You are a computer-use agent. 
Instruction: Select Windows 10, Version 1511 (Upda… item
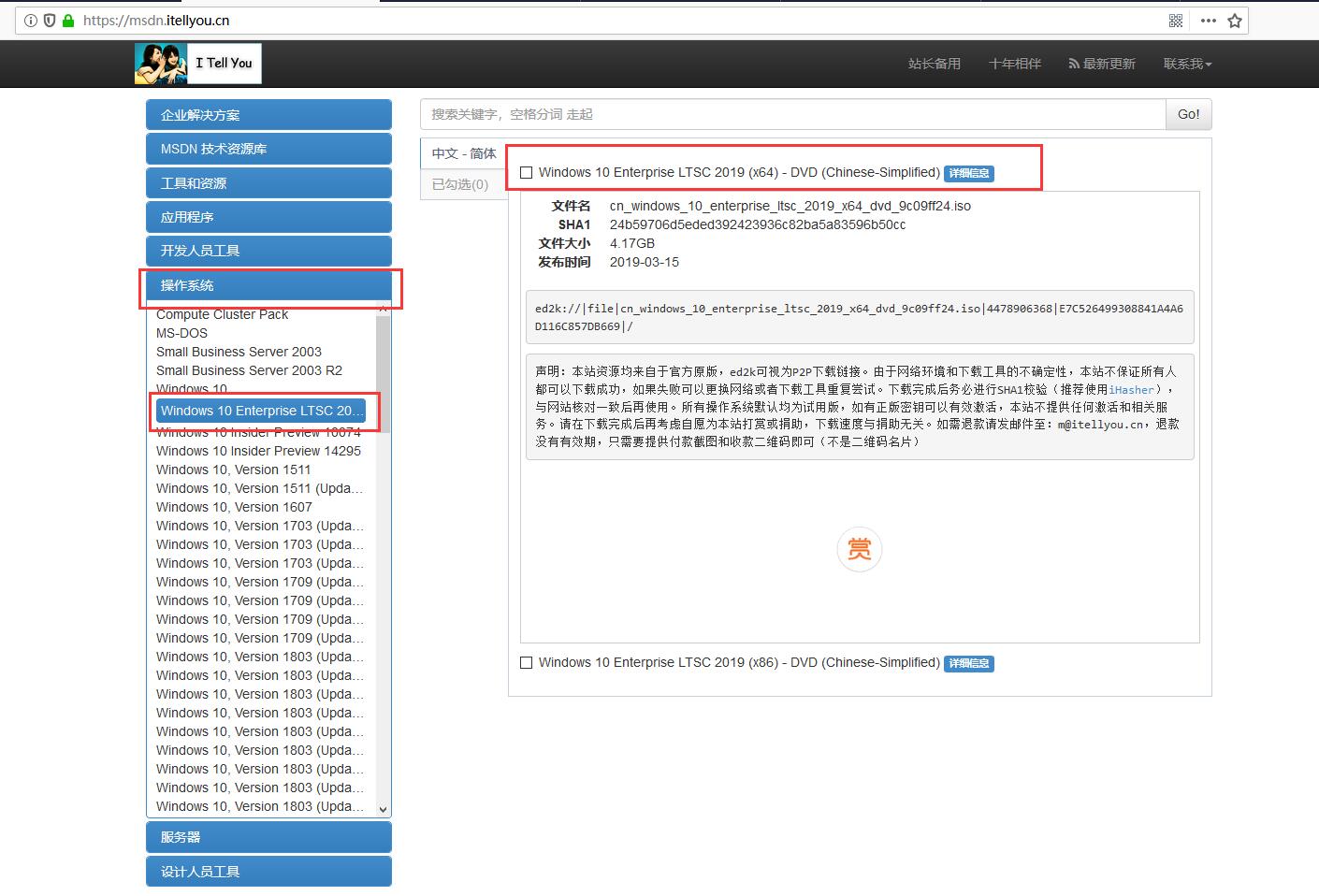click(260, 488)
